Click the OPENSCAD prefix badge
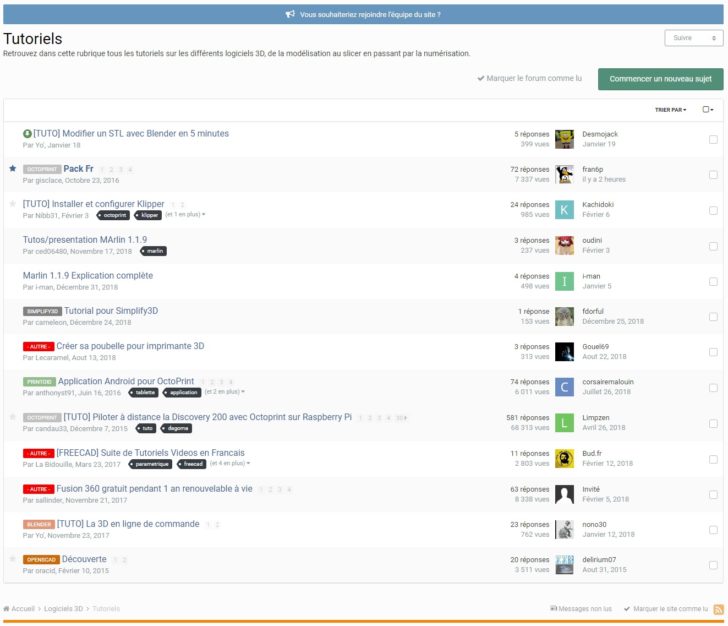This screenshot has height=626, width=728. point(41,560)
